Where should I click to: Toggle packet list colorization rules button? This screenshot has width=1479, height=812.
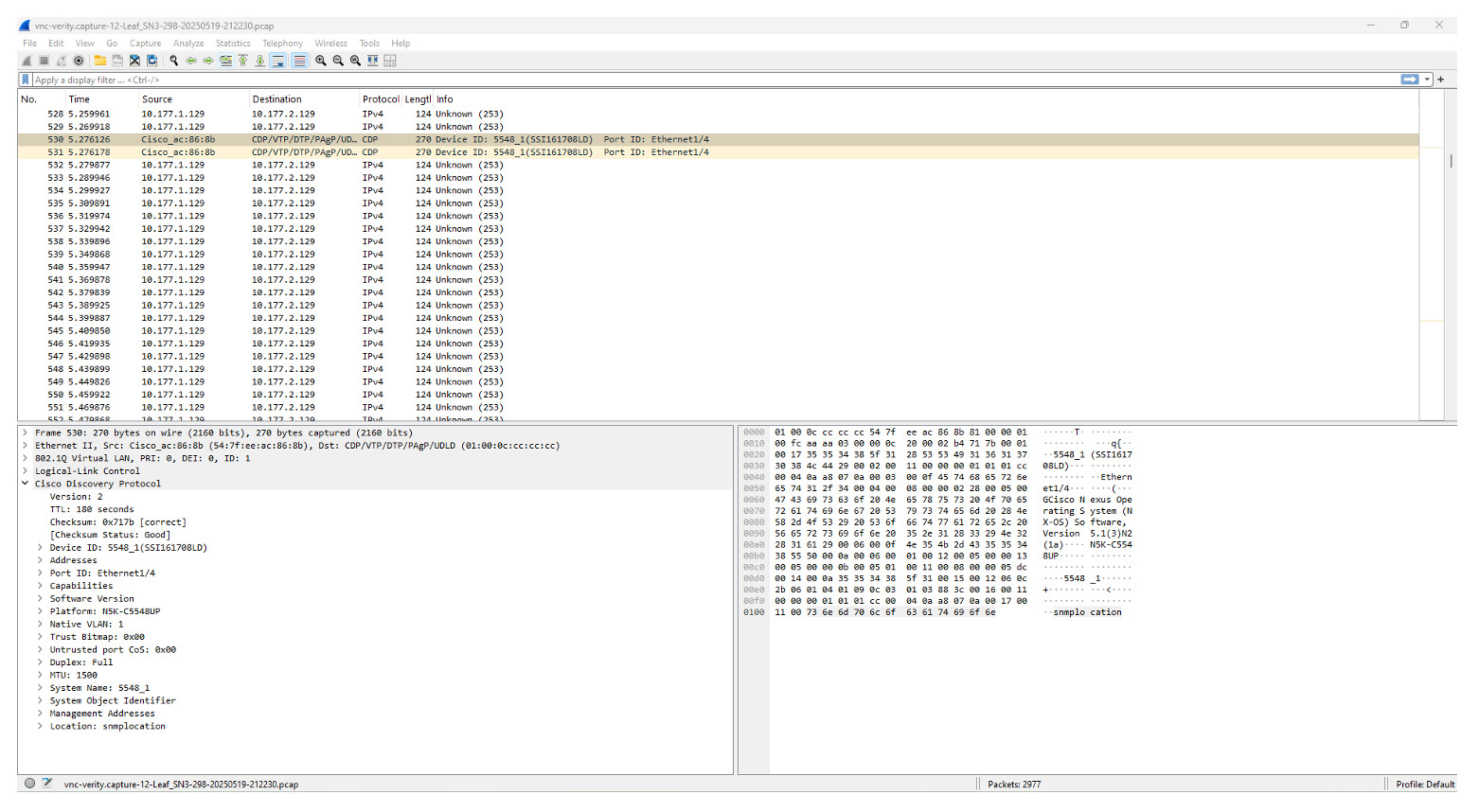click(299, 61)
